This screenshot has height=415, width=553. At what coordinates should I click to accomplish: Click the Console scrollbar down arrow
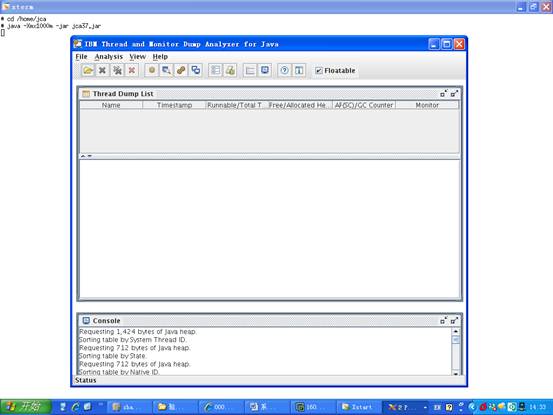456,373
